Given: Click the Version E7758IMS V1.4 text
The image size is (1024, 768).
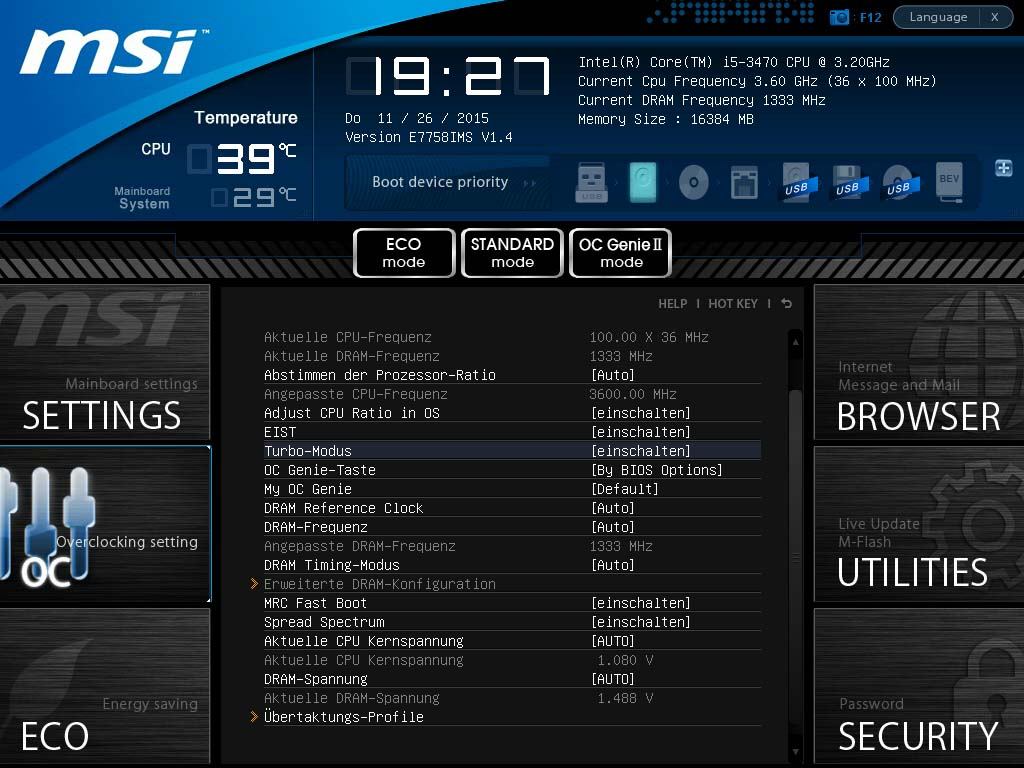Looking at the screenshot, I should (x=428, y=137).
